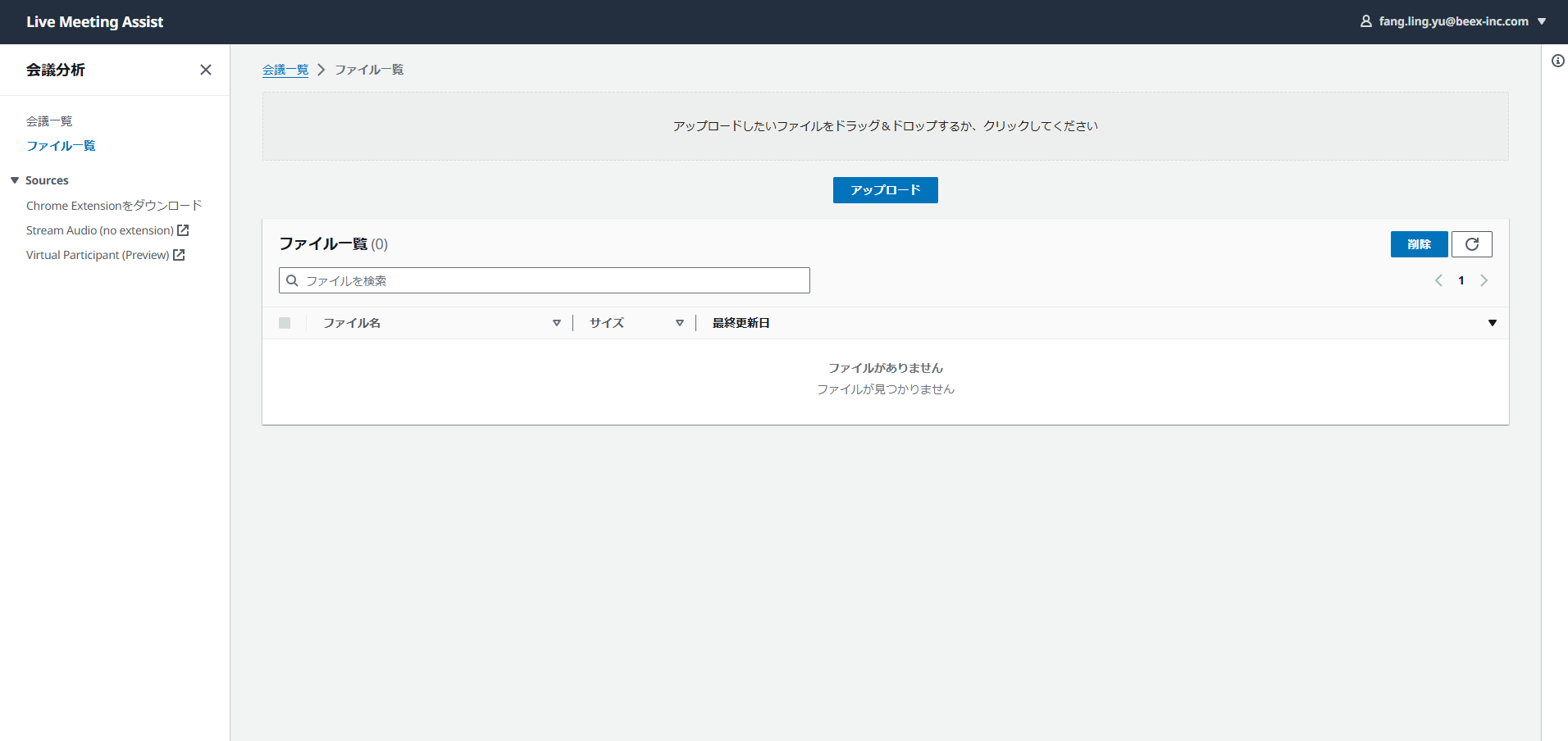Click the ファイルが見つかりません text
Screen dimensions: 1568x741
point(886,389)
